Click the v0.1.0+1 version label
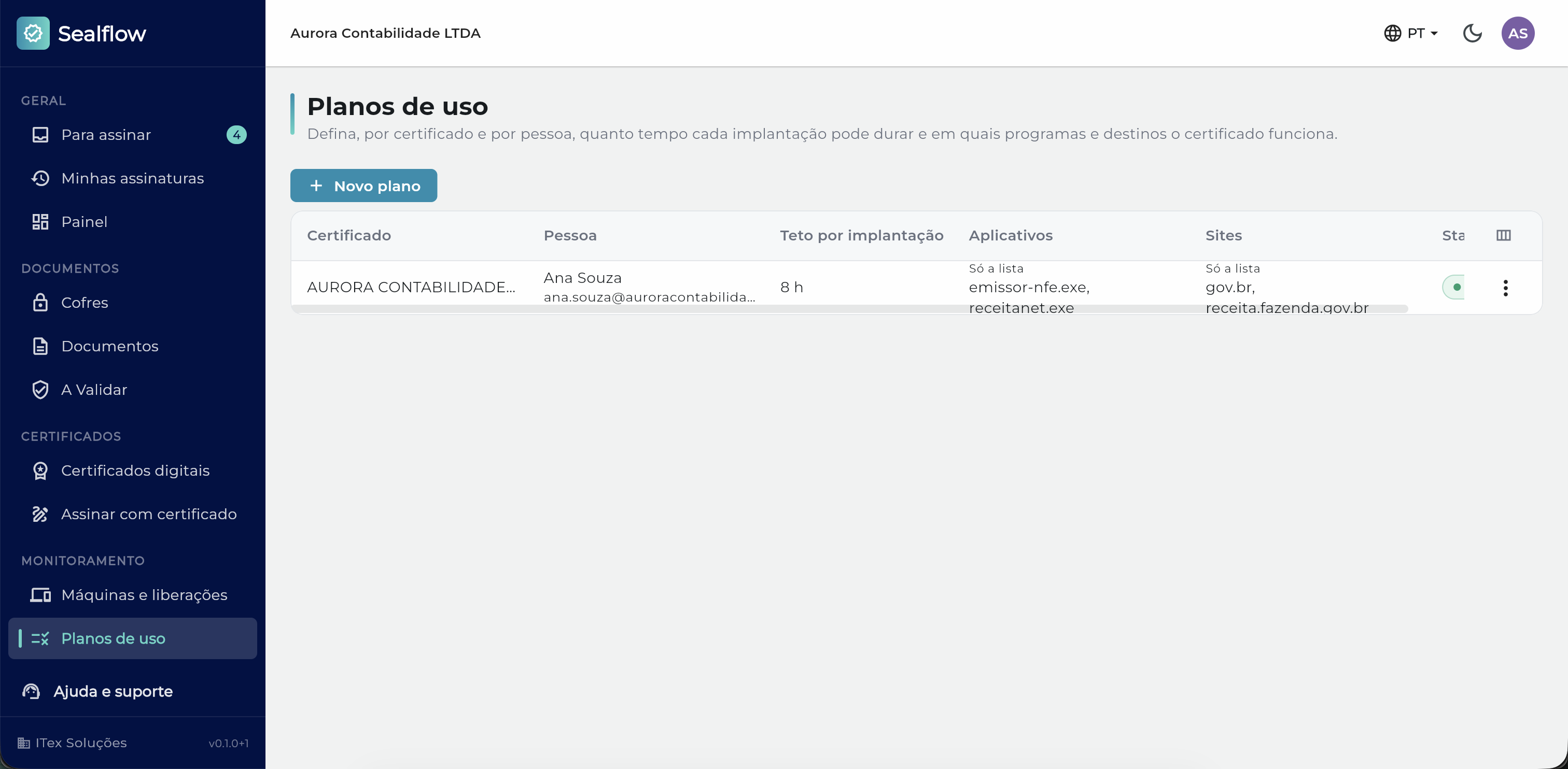The height and width of the screenshot is (769, 1568). pos(228,743)
